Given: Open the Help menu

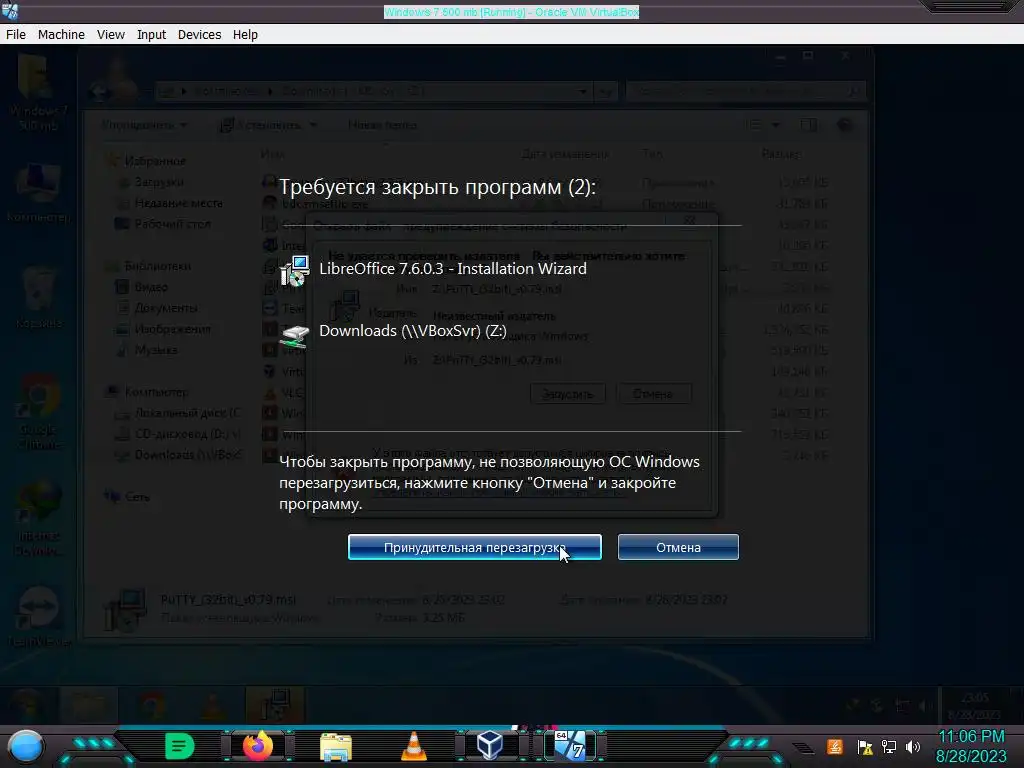Looking at the screenshot, I should click(245, 35).
